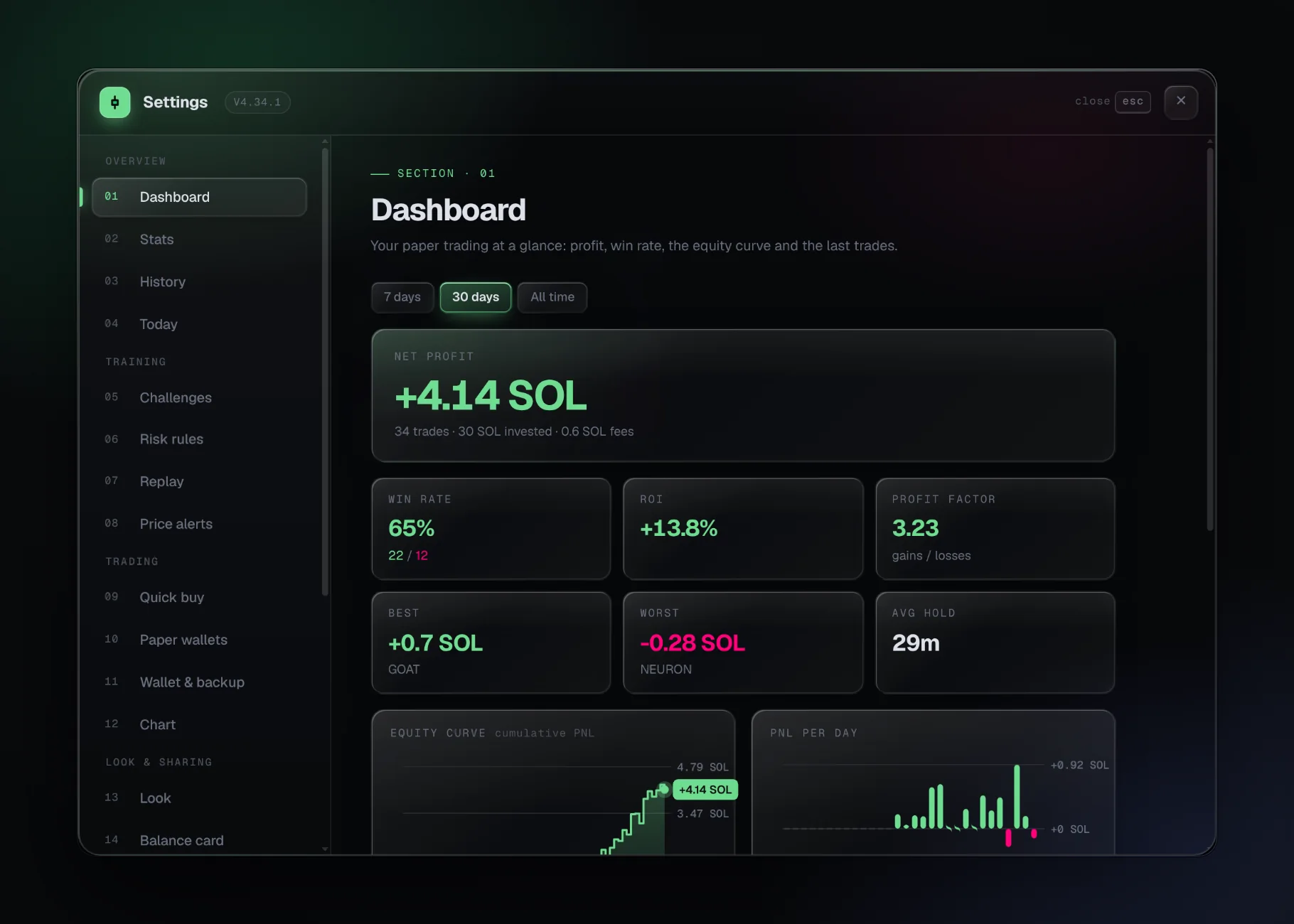The width and height of the screenshot is (1294, 924).
Task: Click the esc key hint button
Action: click(x=1133, y=102)
